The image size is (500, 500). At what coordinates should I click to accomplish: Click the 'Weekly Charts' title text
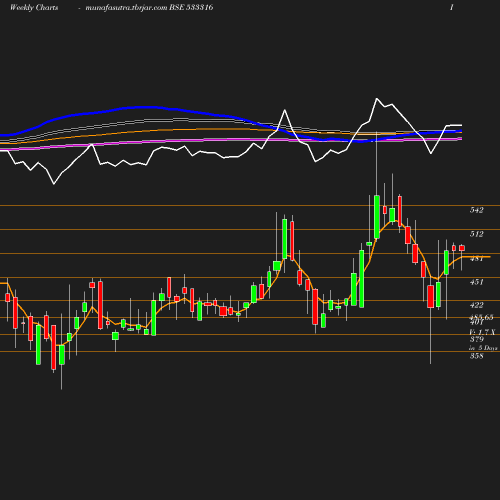(34, 8)
